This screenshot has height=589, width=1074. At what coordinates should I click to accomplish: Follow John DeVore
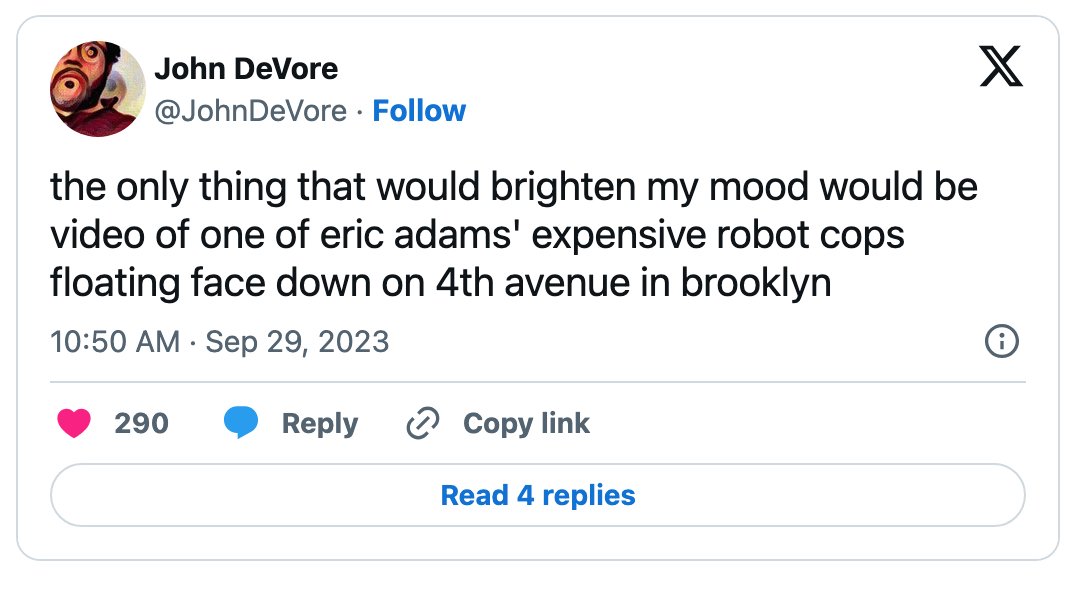tap(419, 111)
